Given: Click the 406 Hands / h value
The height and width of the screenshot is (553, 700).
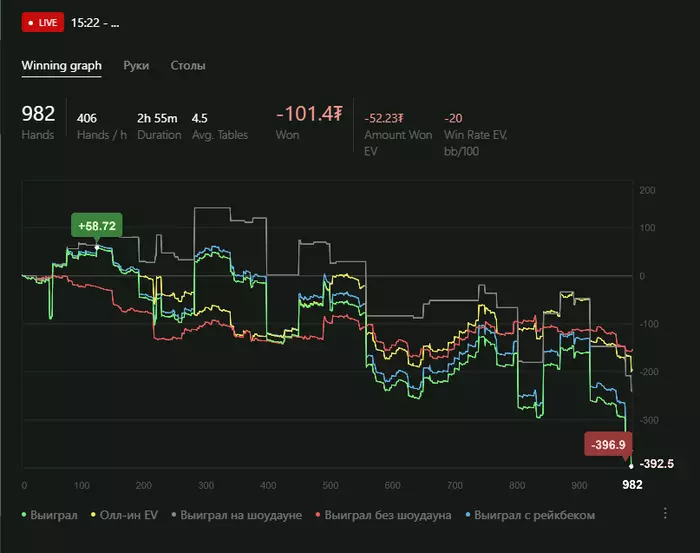Looking at the screenshot, I should (x=87, y=118).
